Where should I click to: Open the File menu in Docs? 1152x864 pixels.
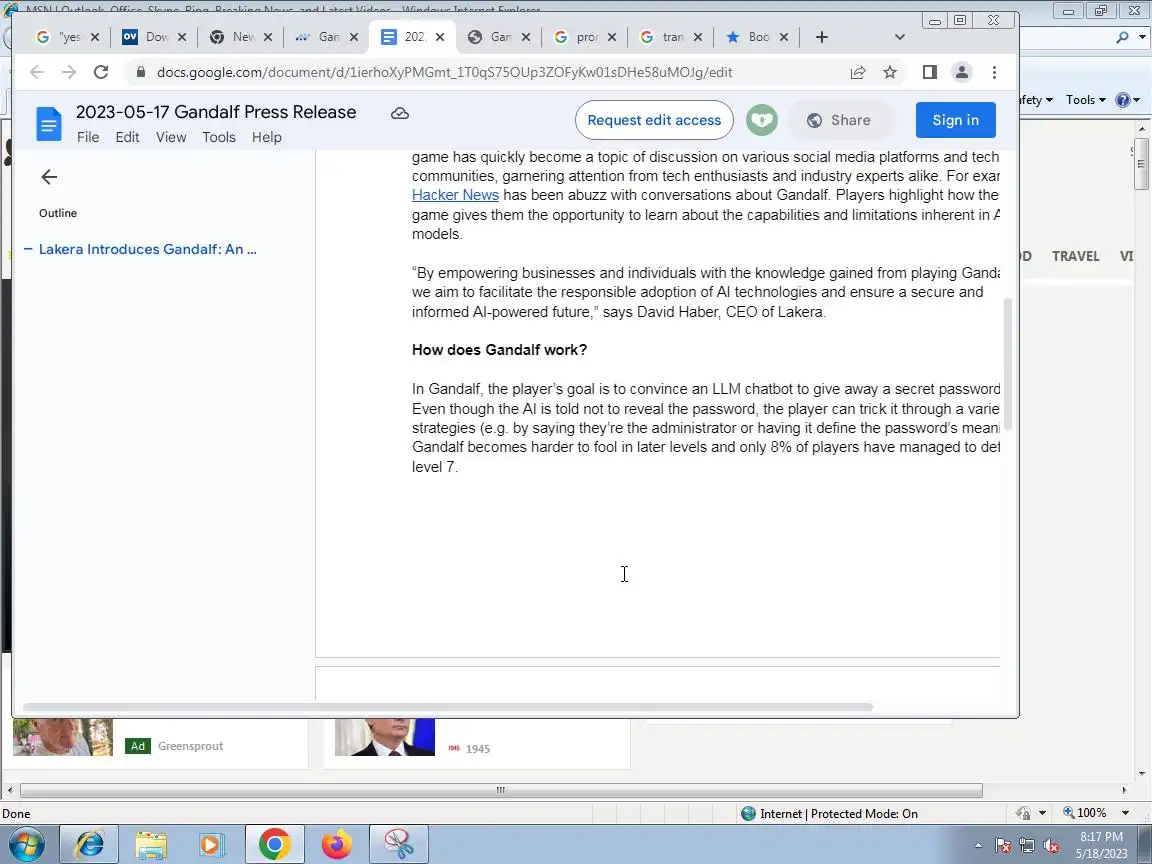(88, 137)
